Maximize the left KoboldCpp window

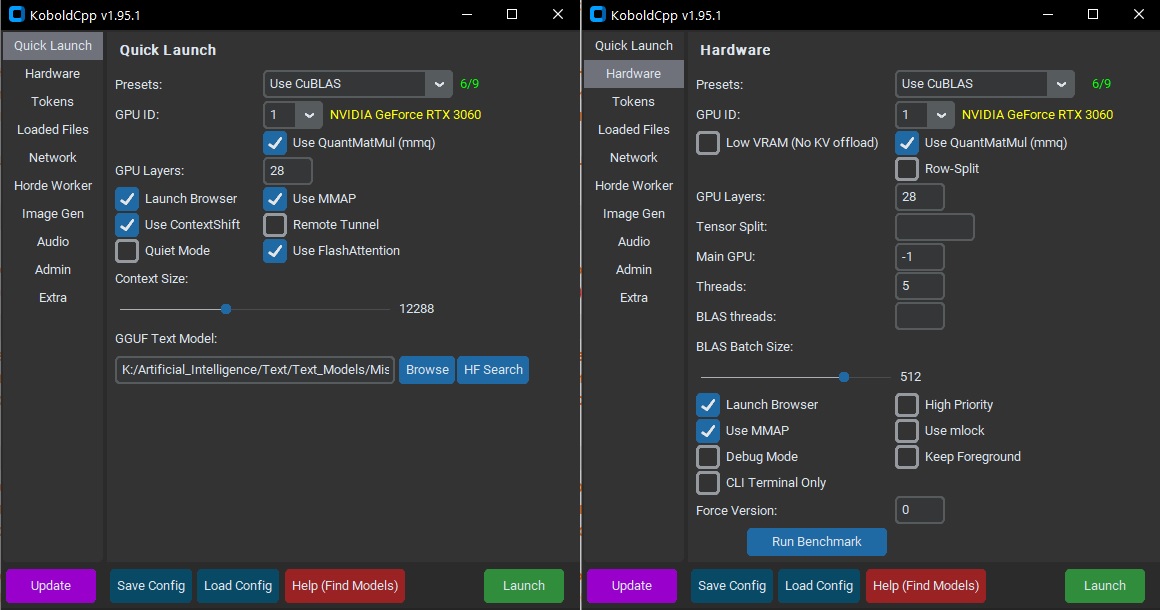511,14
